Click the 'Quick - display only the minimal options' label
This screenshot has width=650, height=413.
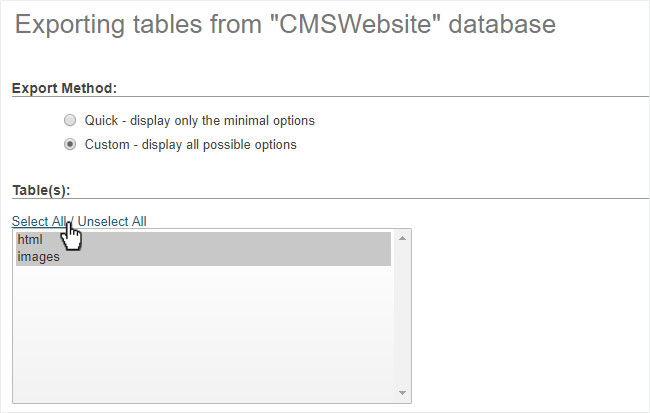point(199,121)
